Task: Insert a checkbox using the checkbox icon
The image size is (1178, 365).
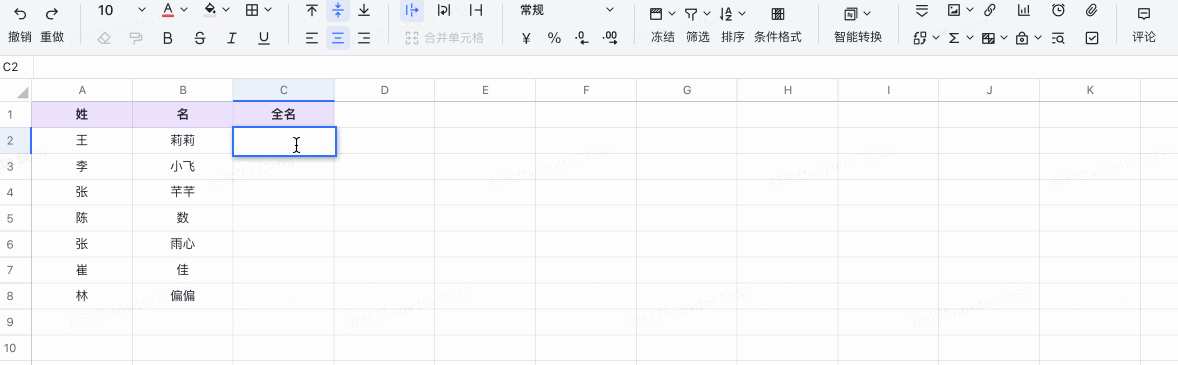Action: pos(1092,38)
